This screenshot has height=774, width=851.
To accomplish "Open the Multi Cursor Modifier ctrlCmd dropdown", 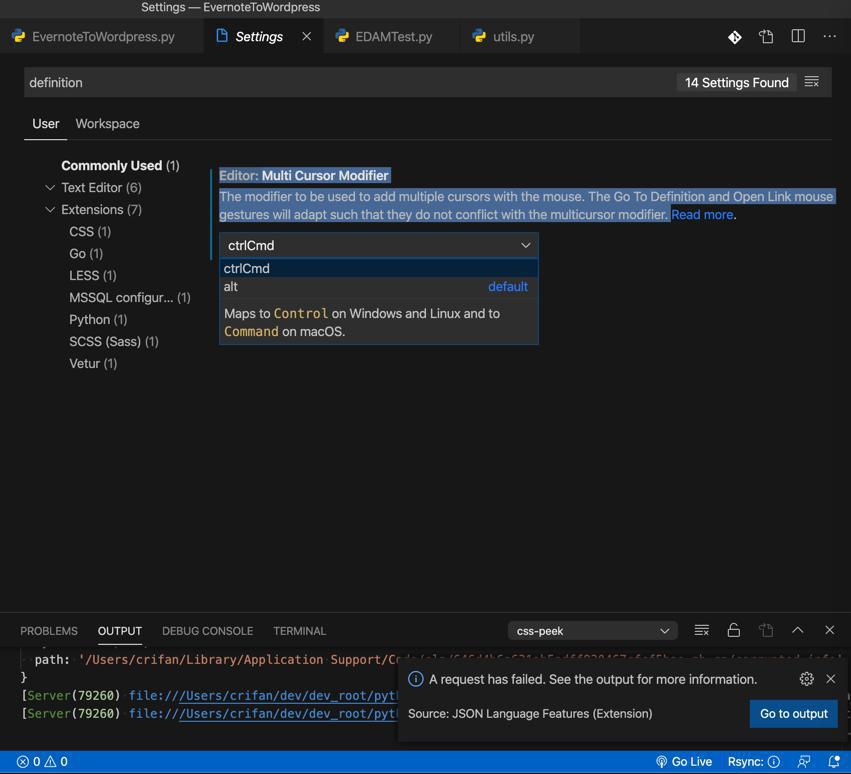I will [x=378, y=245].
